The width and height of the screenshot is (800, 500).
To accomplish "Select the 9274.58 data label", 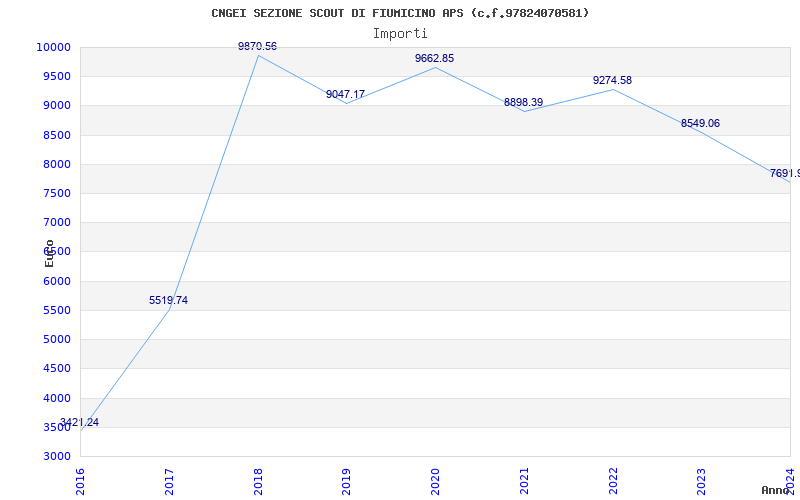I will (x=612, y=81).
